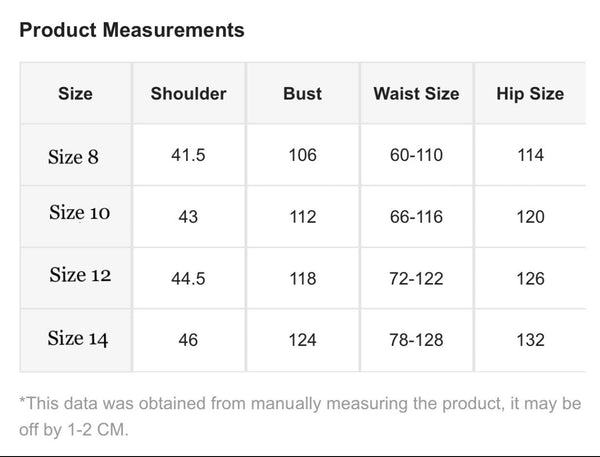Click bust value 124 for Size 14

click(302, 341)
